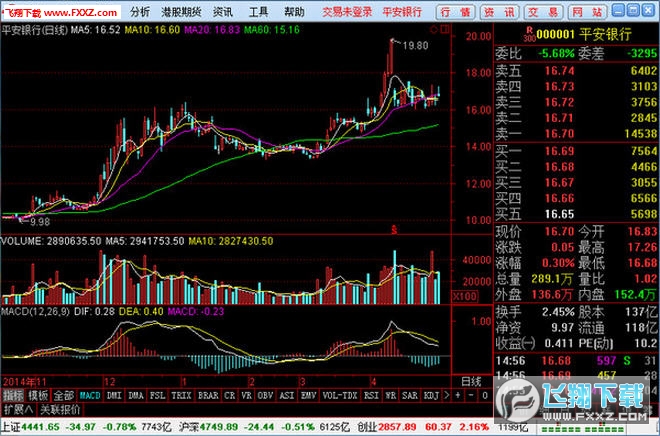Click the 行情 button
This screenshot has width=660, height=436.
(455, 12)
